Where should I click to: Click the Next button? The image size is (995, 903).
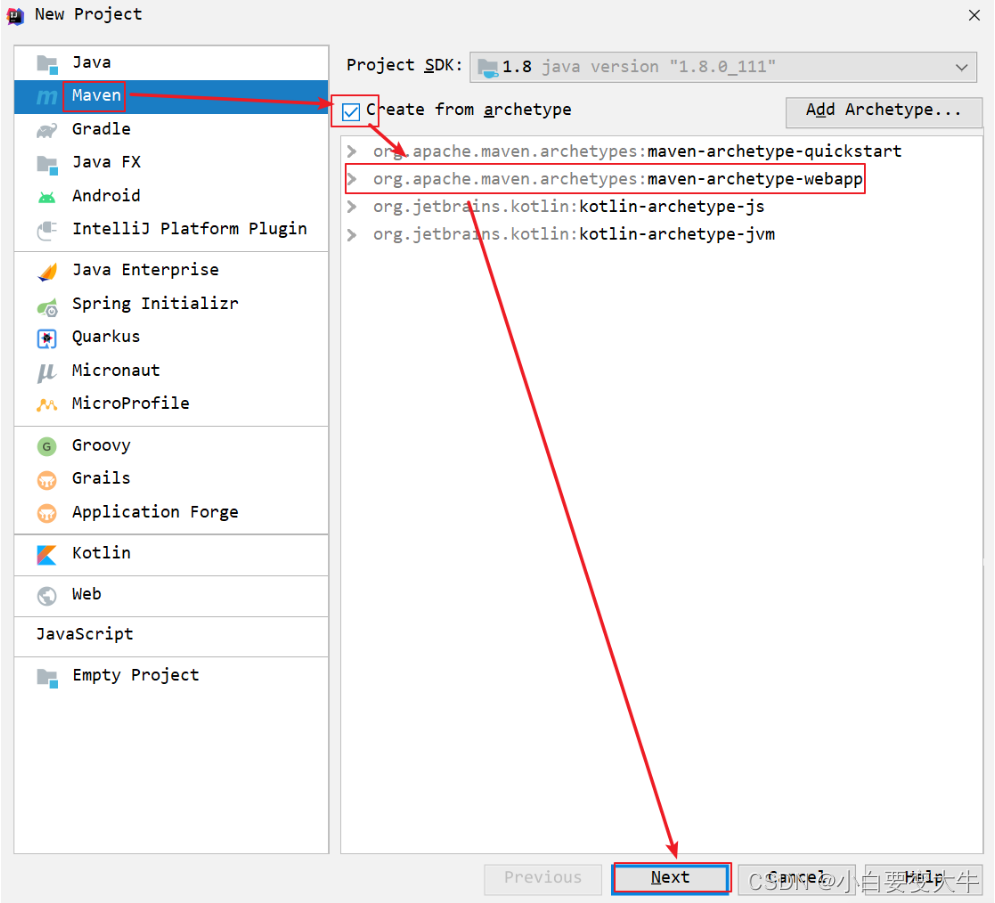point(670,877)
